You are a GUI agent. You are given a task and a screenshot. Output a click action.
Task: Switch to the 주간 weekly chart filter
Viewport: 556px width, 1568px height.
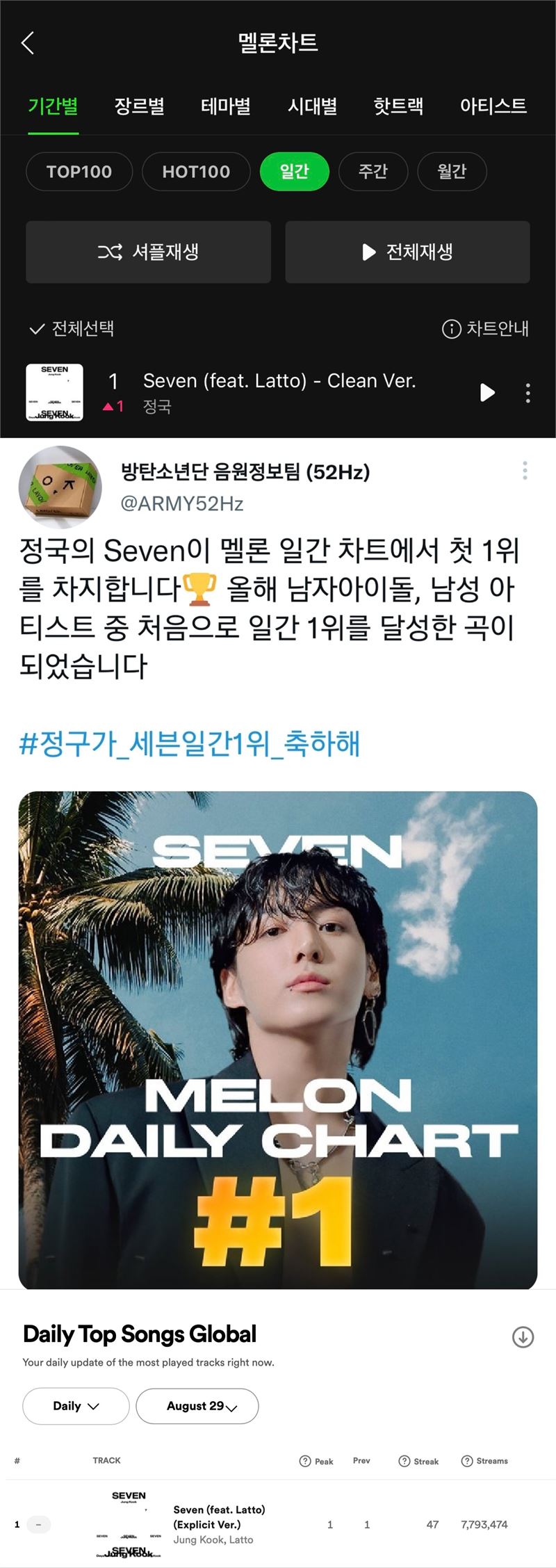point(373,171)
